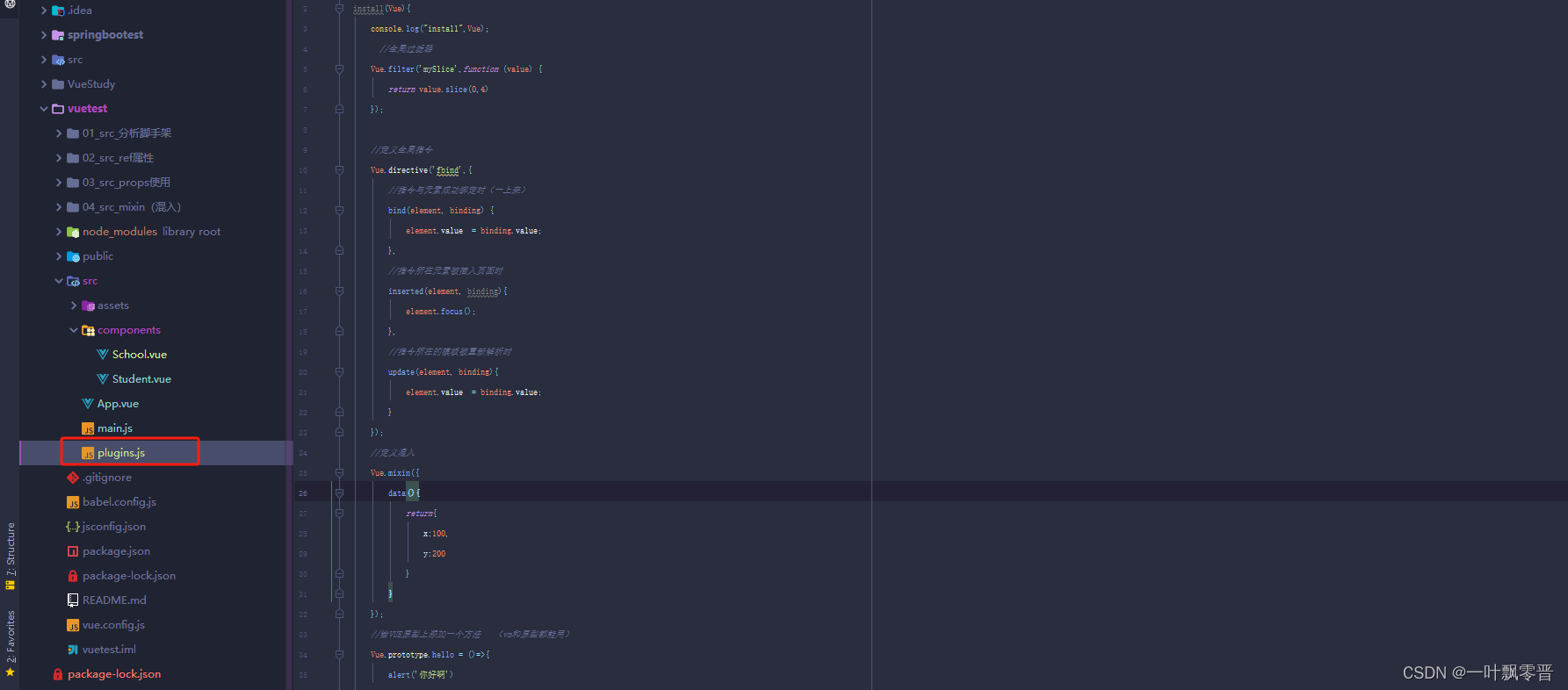Fold the return block at line 27
The height and width of the screenshot is (690, 1568).
pos(339,513)
